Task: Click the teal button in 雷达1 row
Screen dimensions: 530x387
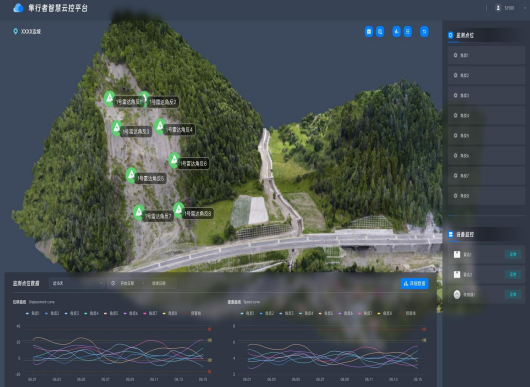Action: 513,255
